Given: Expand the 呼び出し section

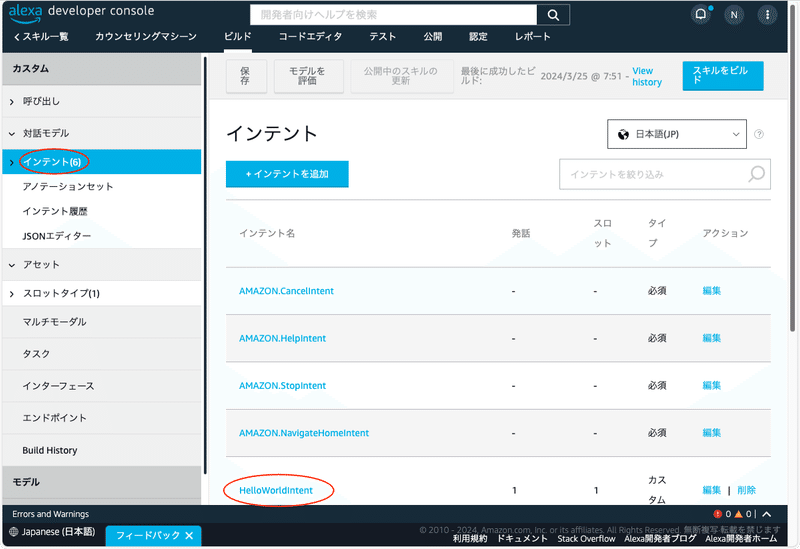Looking at the screenshot, I should [x=12, y=102].
